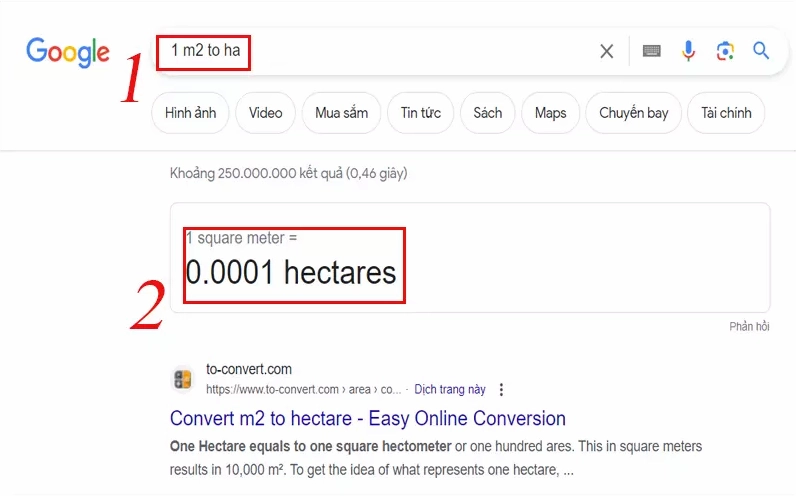
Task: Open the Hình ảnh filter tab
Action: [x=190, y=113]
